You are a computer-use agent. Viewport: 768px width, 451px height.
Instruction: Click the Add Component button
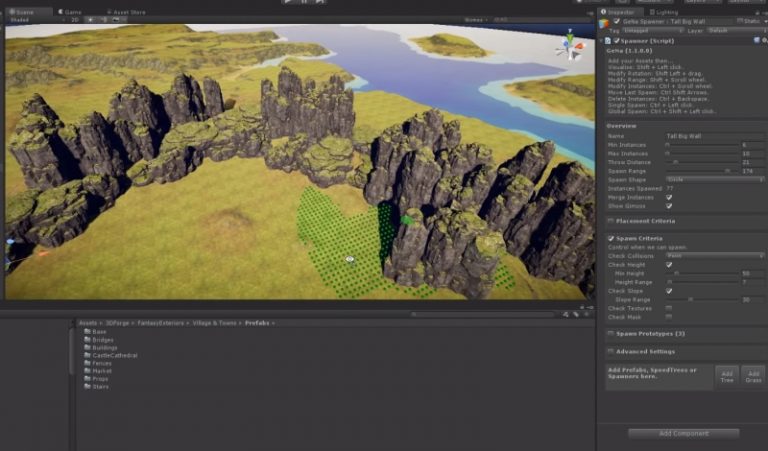pos(684,433)
